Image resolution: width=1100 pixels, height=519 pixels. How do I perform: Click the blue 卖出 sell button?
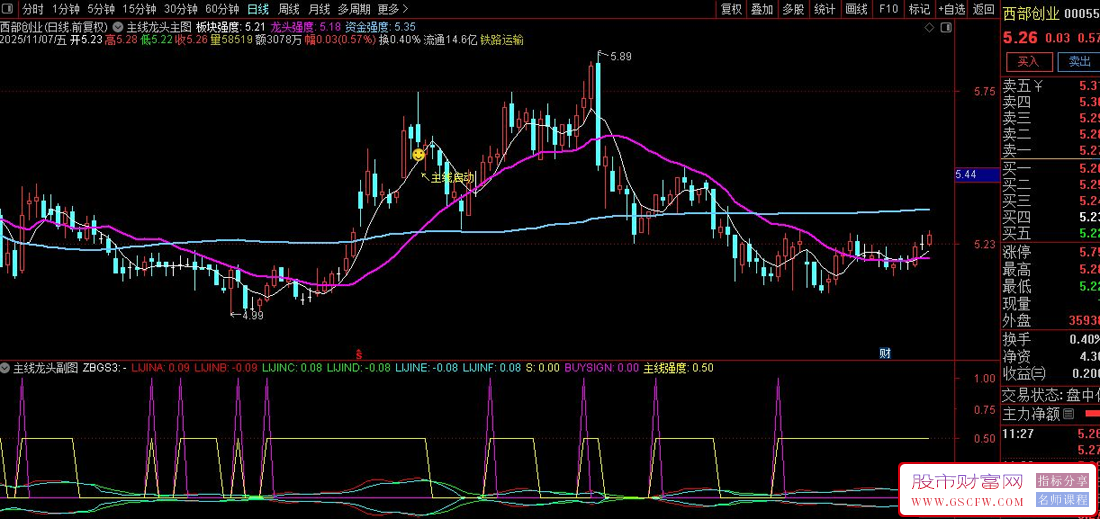click(1079, 61)
